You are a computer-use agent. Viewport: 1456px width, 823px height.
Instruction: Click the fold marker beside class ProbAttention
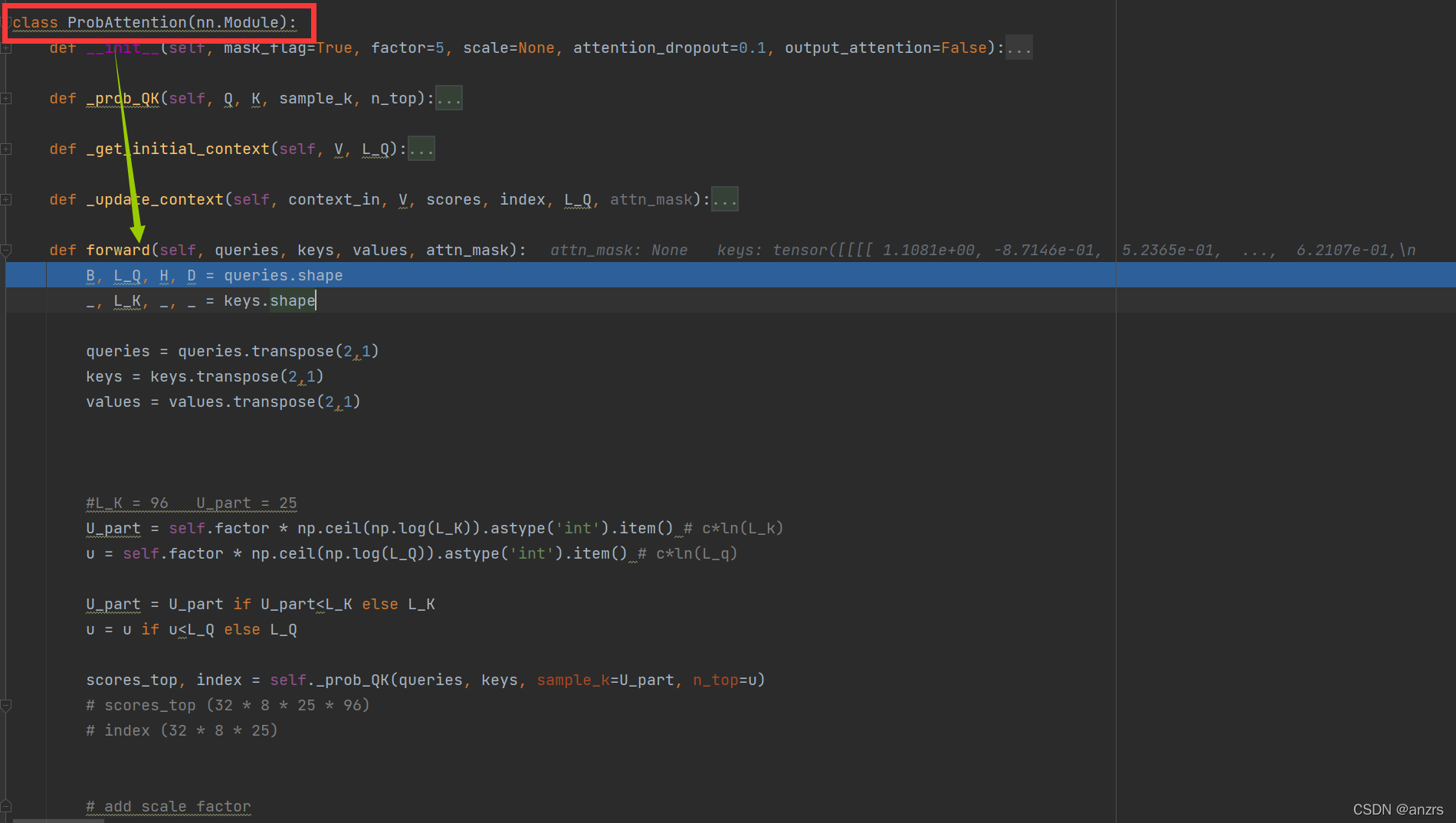6,22
